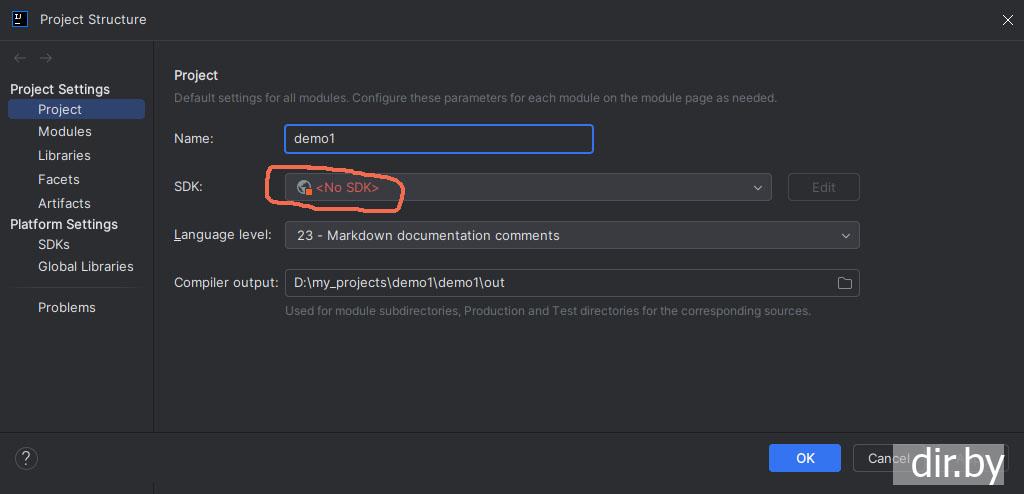This screenshot has width=1024, height=494.
Task: Select Facets in the sidebar
Action: tap(59, 179)
